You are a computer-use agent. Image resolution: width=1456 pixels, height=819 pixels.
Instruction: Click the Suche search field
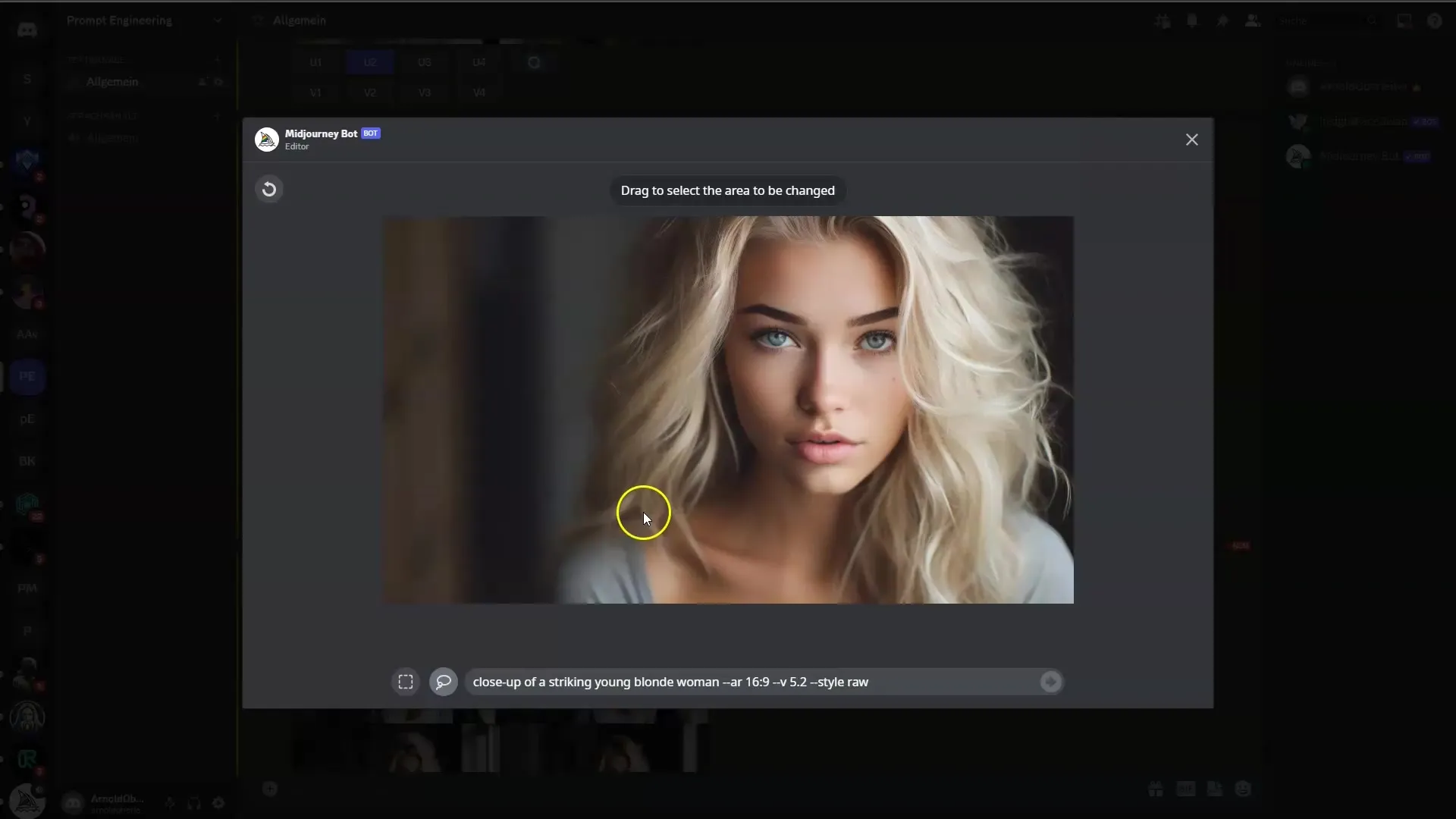pyautogui.click(x=1327, y=21)
